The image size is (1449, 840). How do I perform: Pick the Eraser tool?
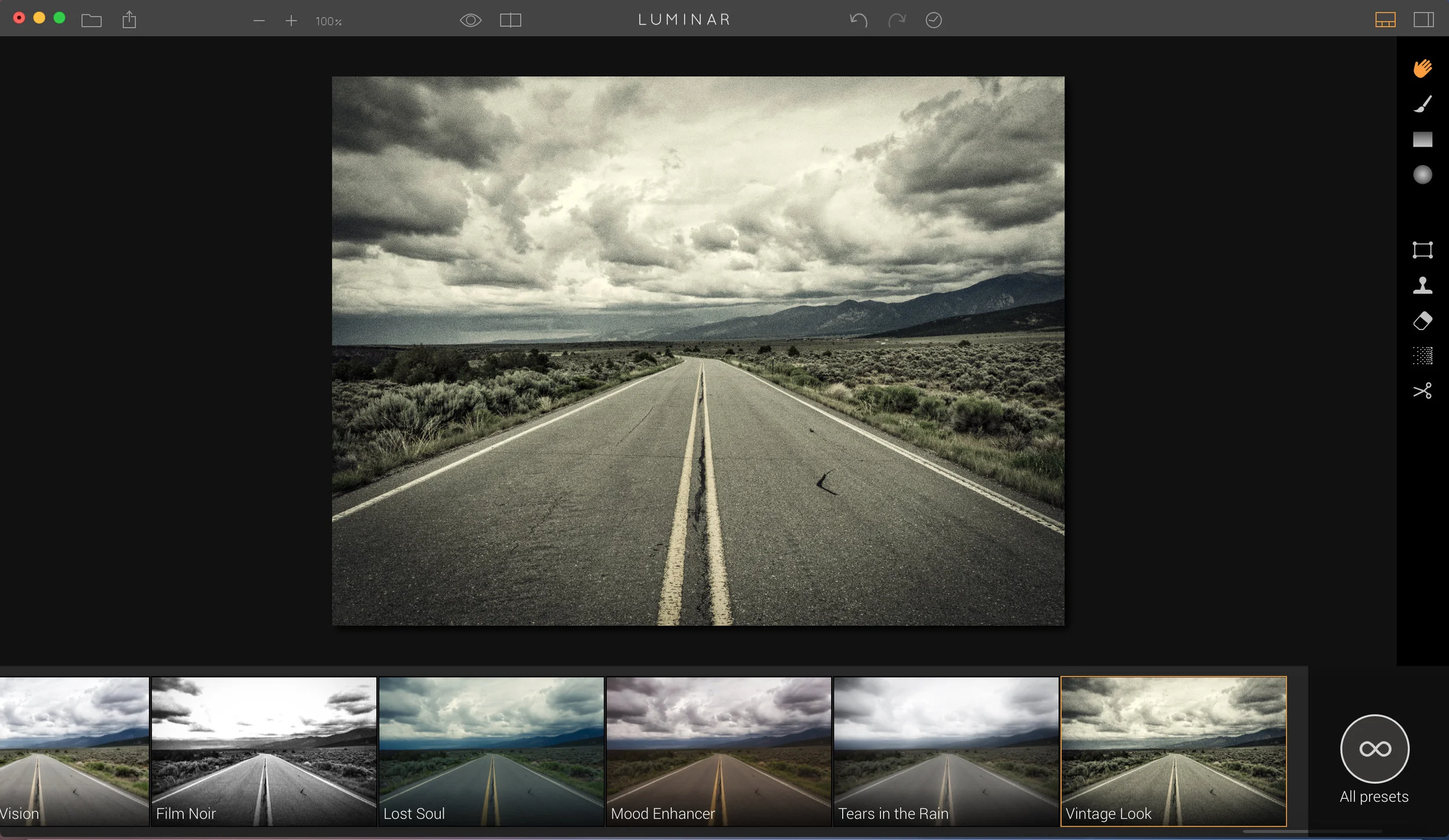(x=1422, y=320)
